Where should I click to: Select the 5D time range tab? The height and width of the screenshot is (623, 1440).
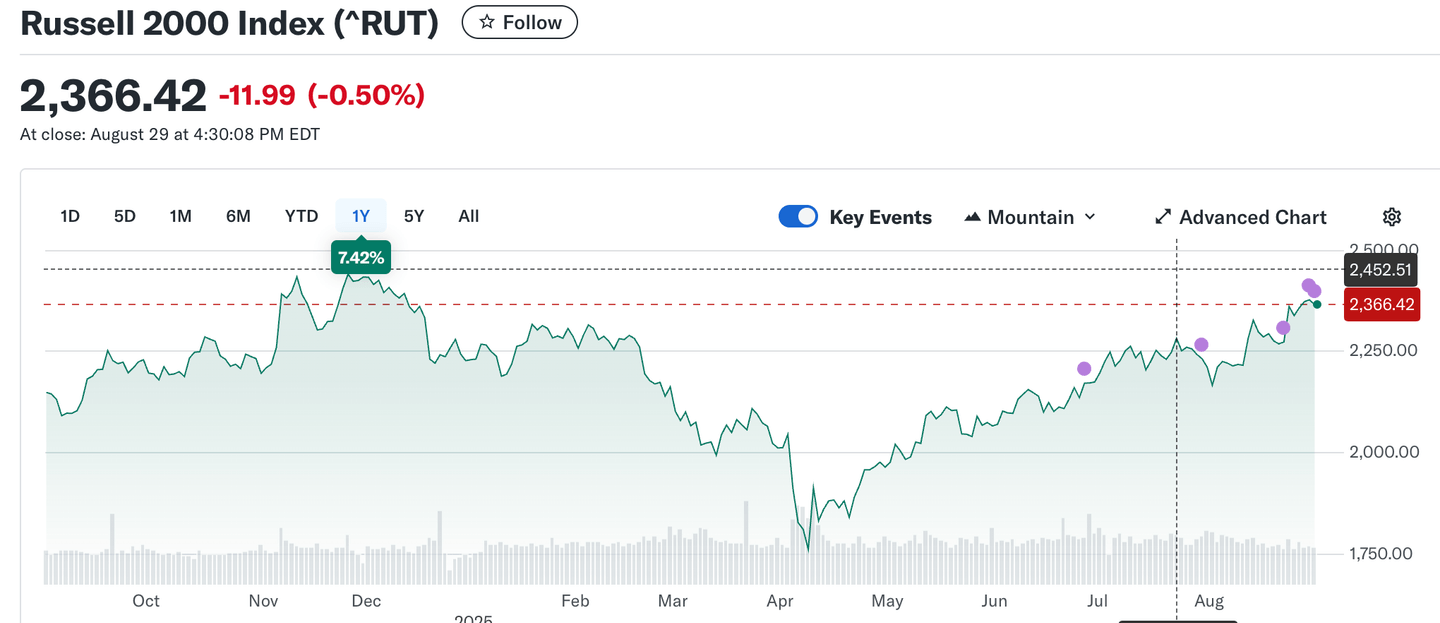click(x=124, y=216)
